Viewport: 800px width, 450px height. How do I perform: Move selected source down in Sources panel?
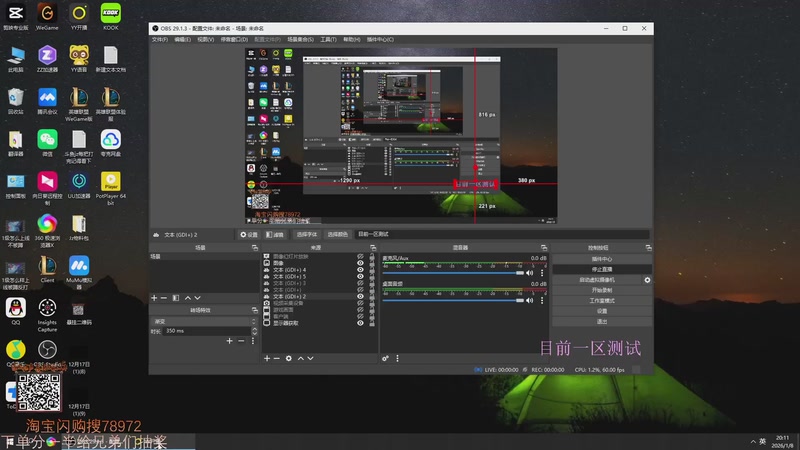[x=310, y=359]
